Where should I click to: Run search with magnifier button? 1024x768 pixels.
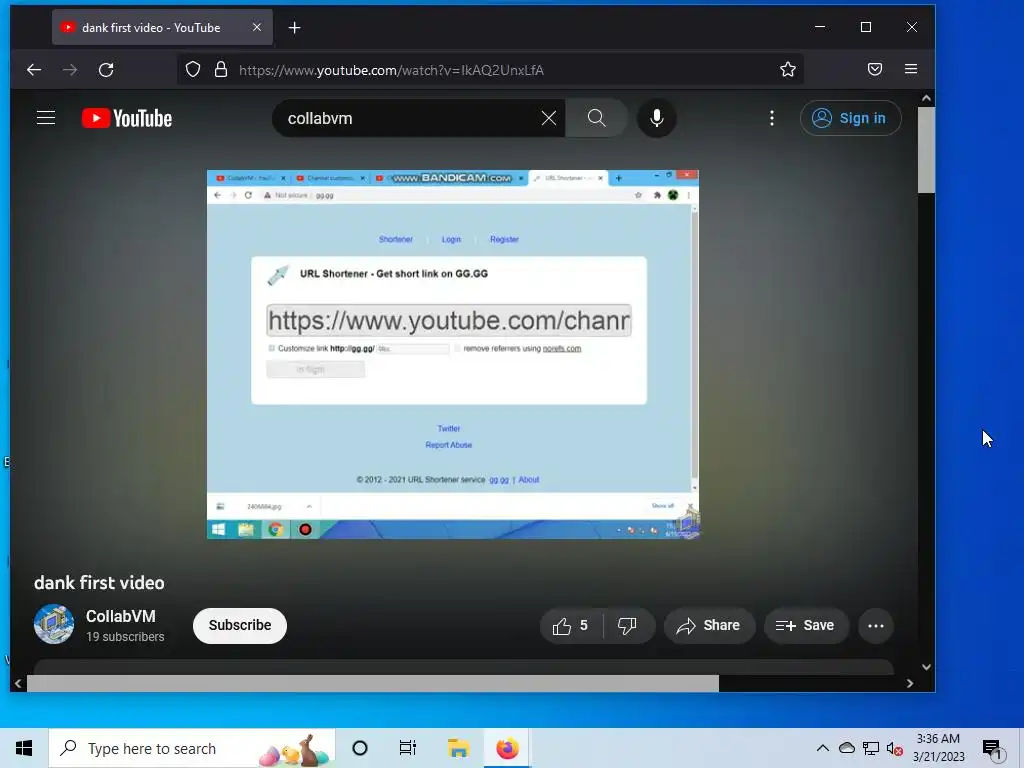point(596,118)
